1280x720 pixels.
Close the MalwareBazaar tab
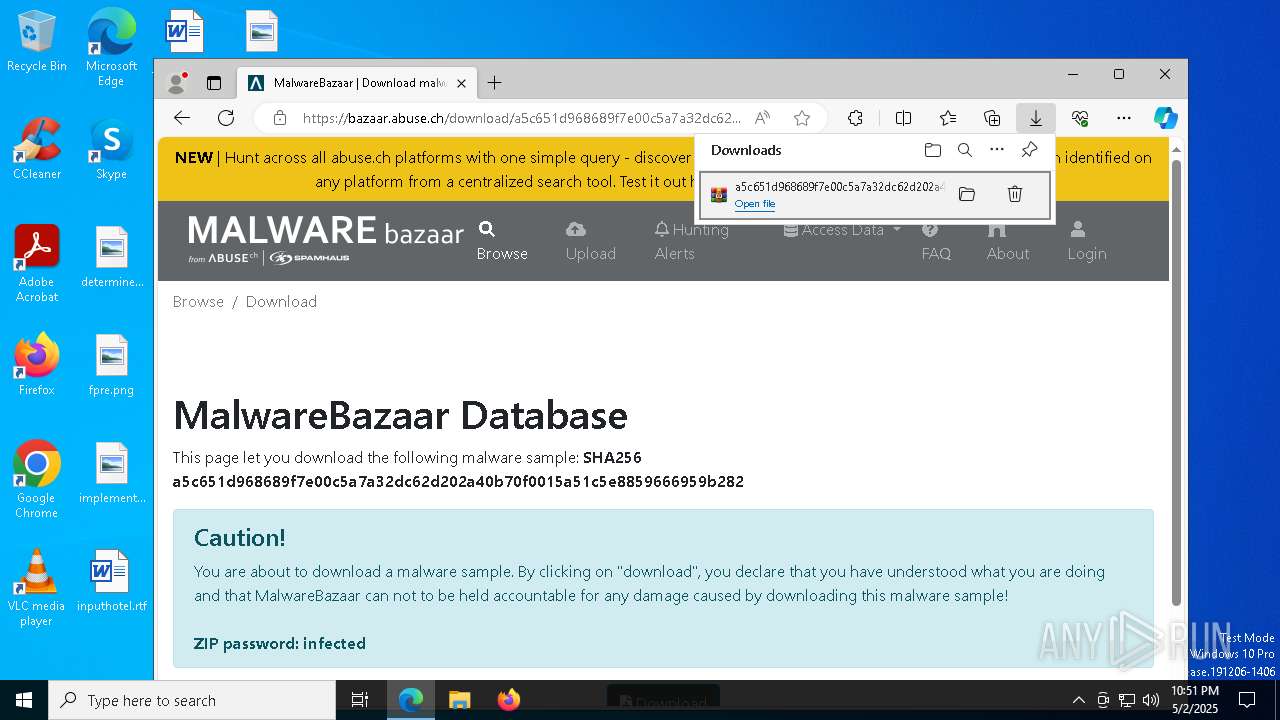click(x=461, y=83)
